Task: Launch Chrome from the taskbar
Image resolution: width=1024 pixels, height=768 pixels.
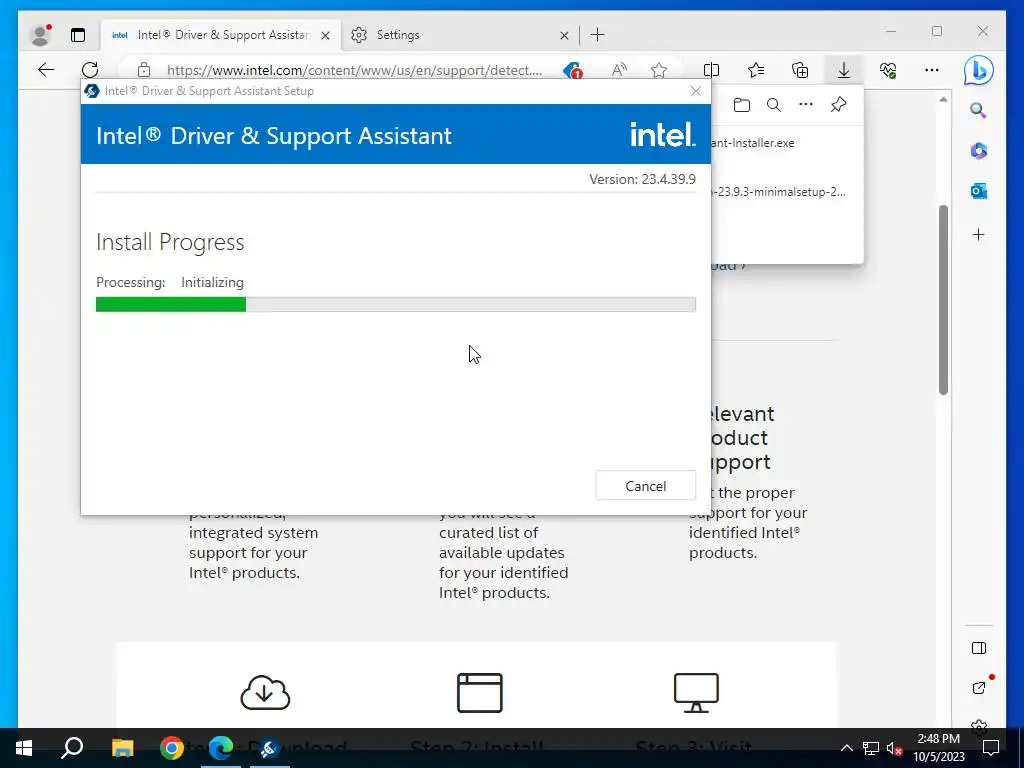Action: click(172, 748)
